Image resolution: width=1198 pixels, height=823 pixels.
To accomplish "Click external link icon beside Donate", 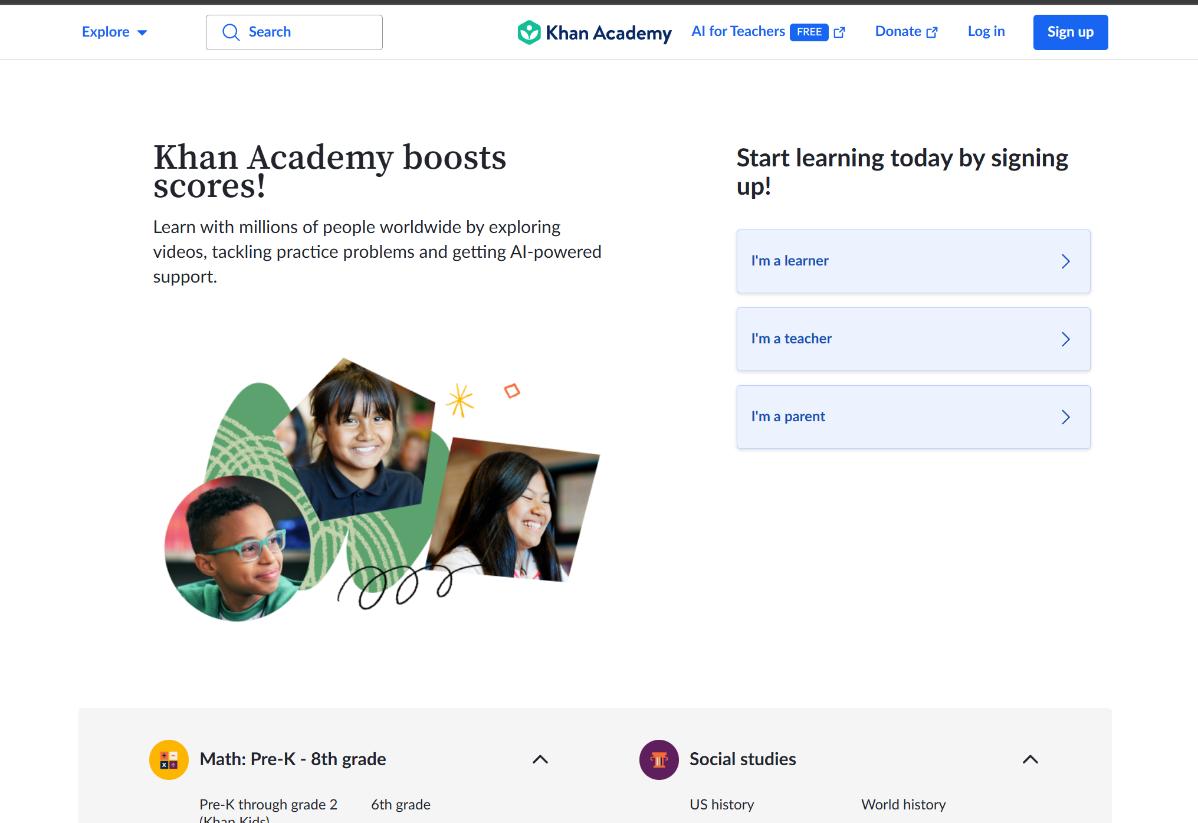I will tap(932, 32).
